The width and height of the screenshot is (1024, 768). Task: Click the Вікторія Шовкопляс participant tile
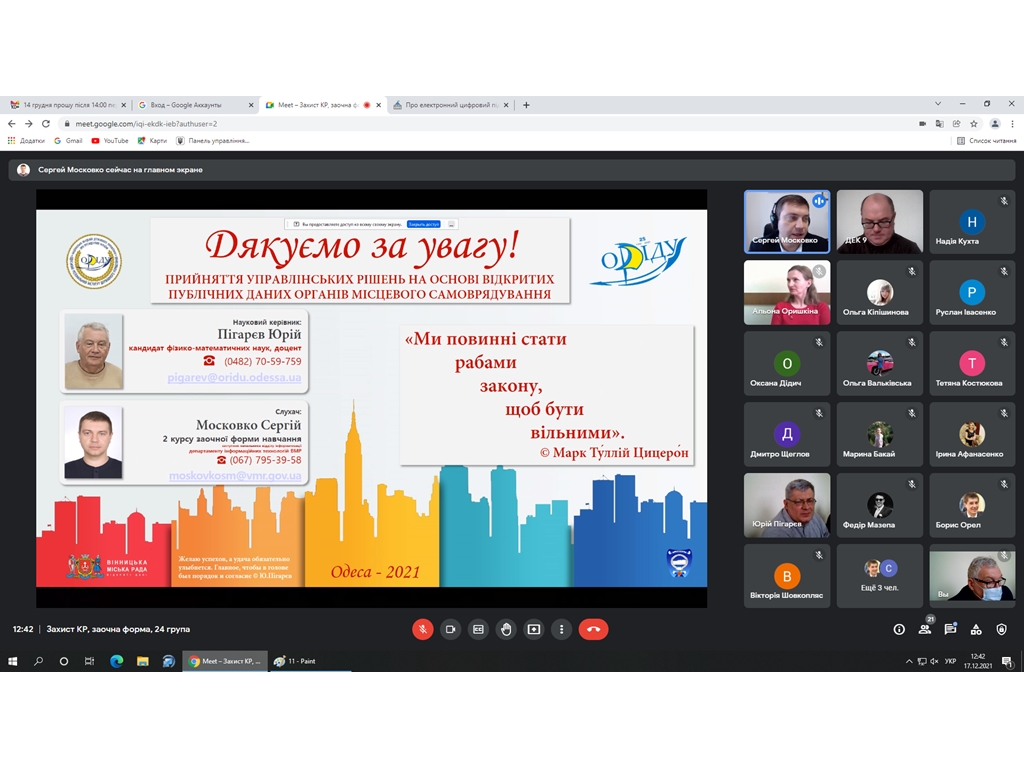pyautogui.click(x=787, y=576)
